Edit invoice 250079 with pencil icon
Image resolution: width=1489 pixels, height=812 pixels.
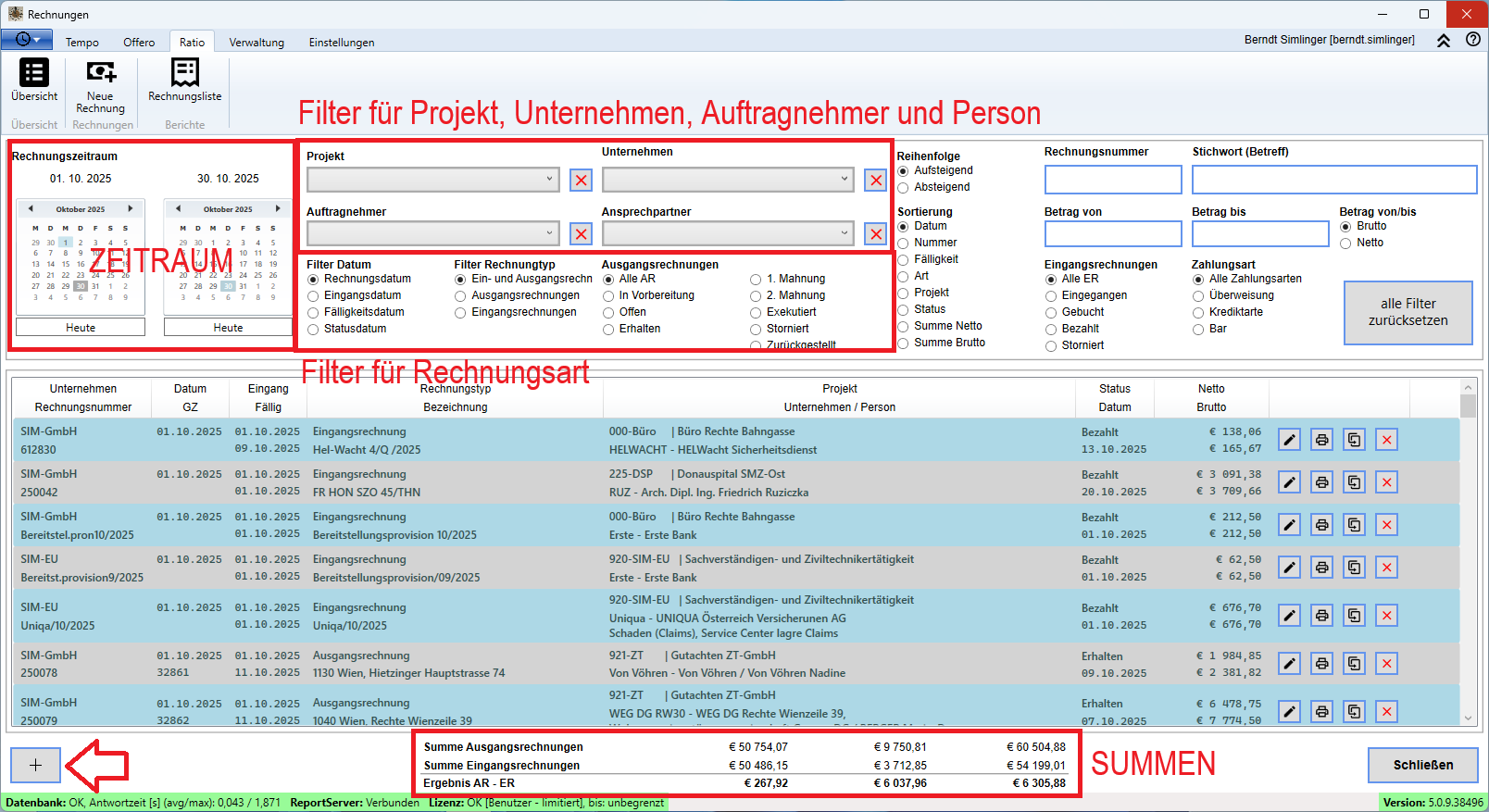(x=1289, y=711)
